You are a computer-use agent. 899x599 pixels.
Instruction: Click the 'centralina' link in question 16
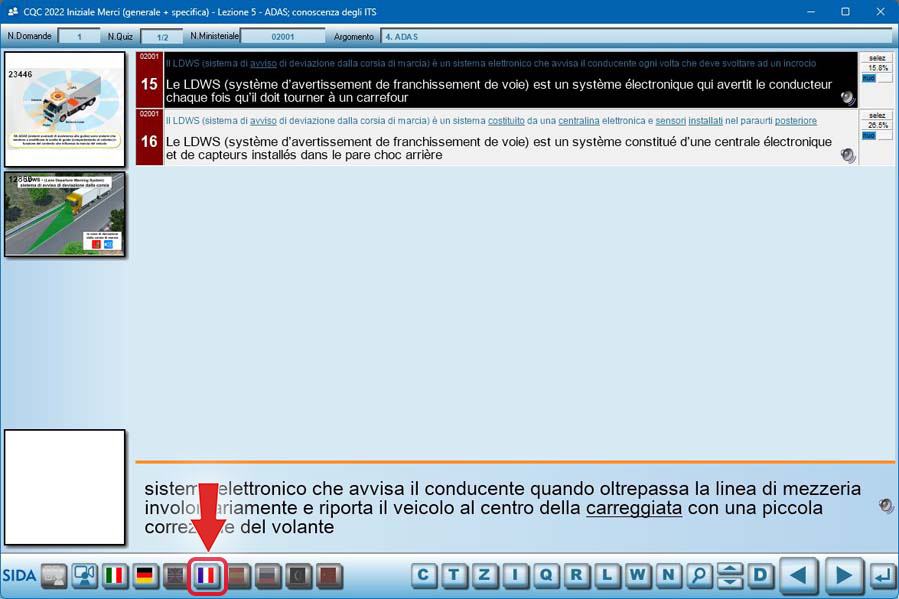582,121
